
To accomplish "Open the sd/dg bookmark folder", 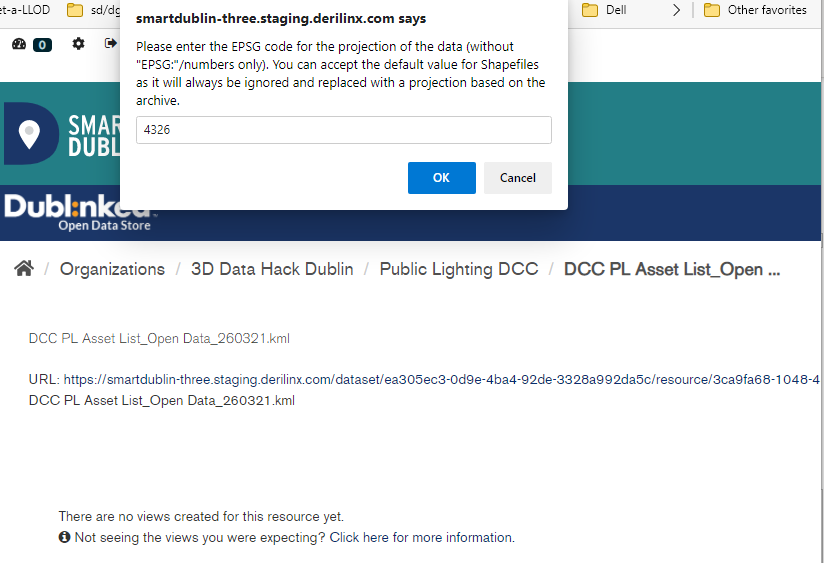I will (x=97, y=10).
